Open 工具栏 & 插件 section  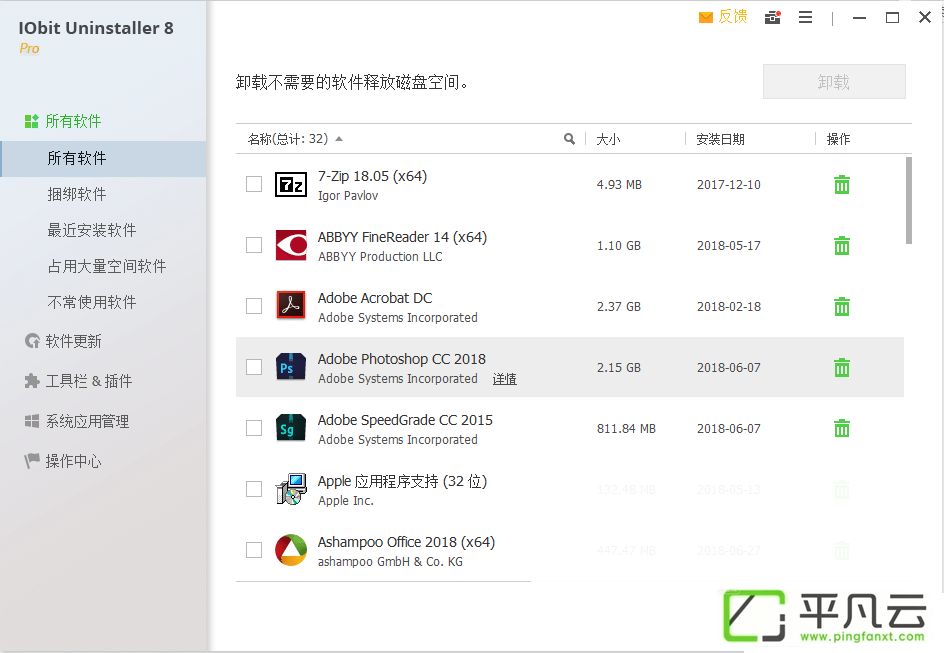point(78,381)
